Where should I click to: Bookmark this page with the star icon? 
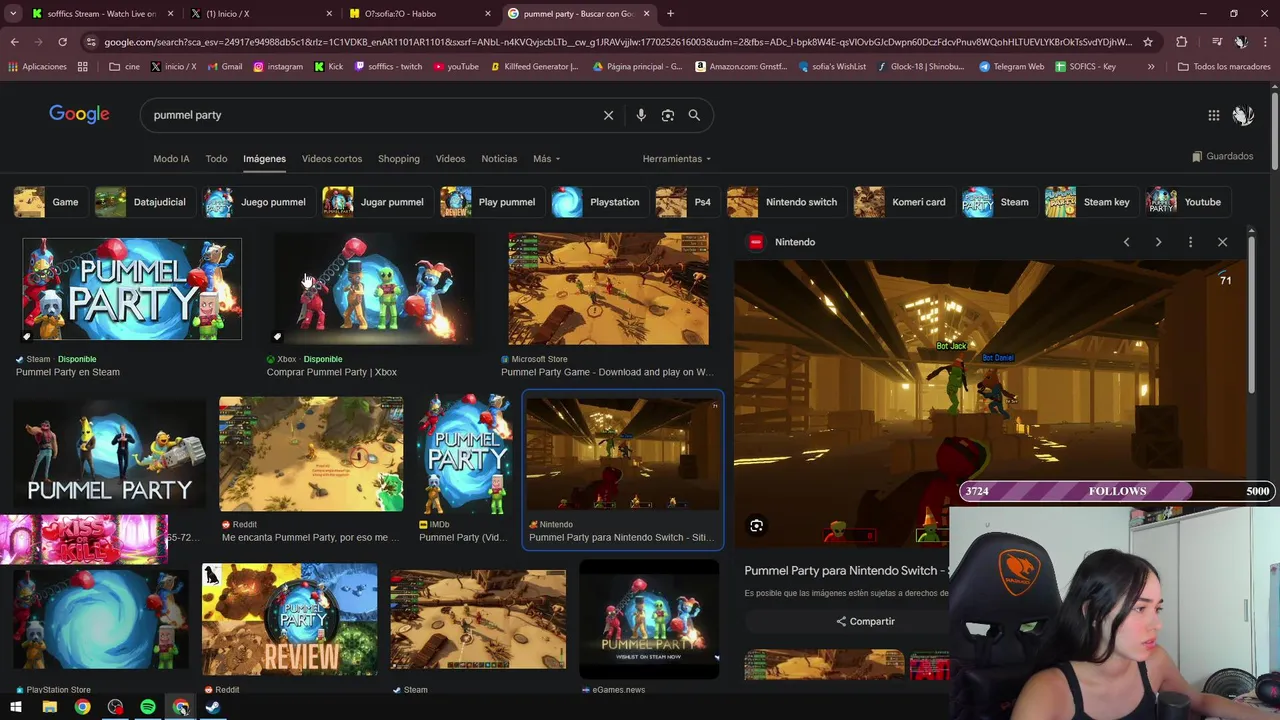pos(1148,42)
